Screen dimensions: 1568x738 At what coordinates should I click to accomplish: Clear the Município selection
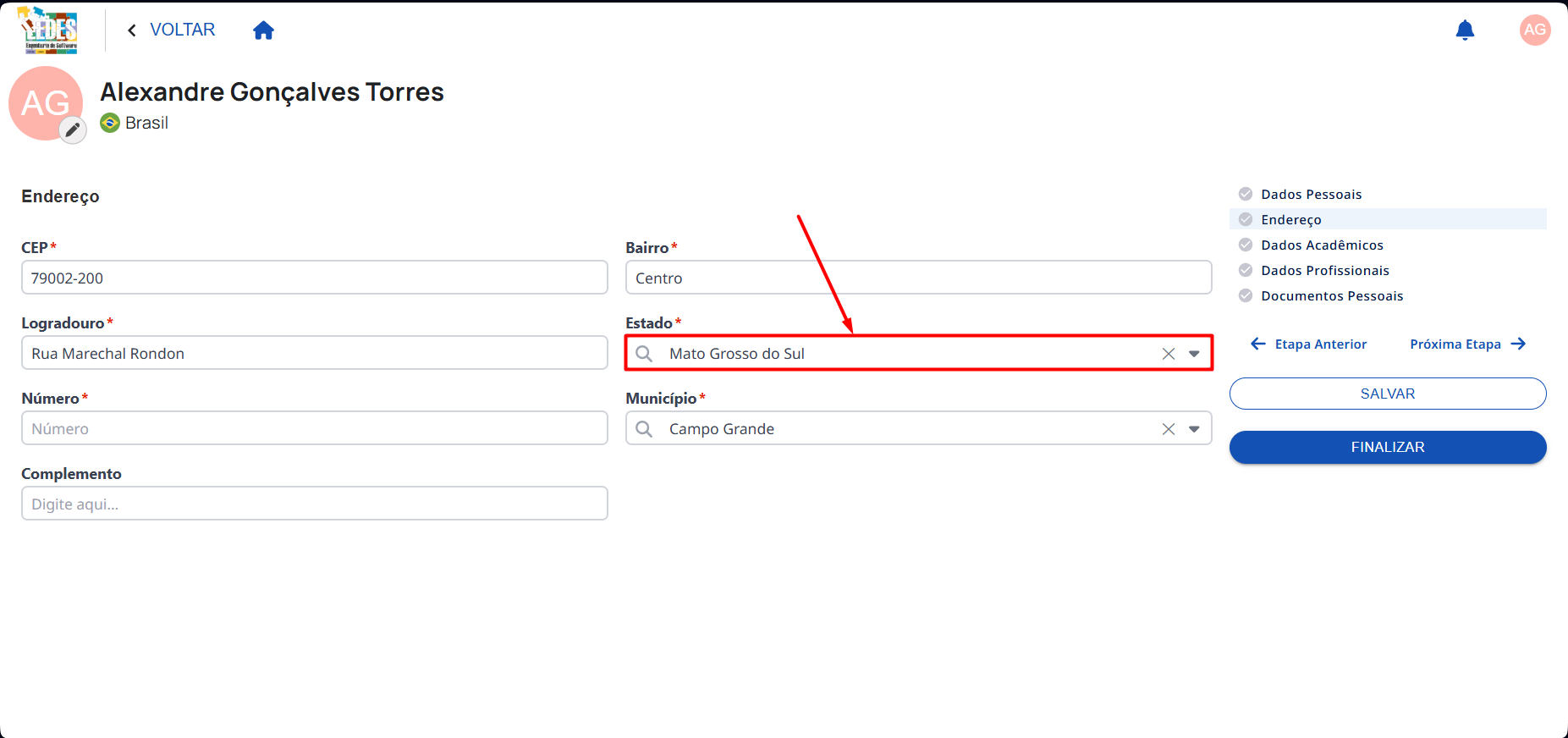coord(1169,429)
